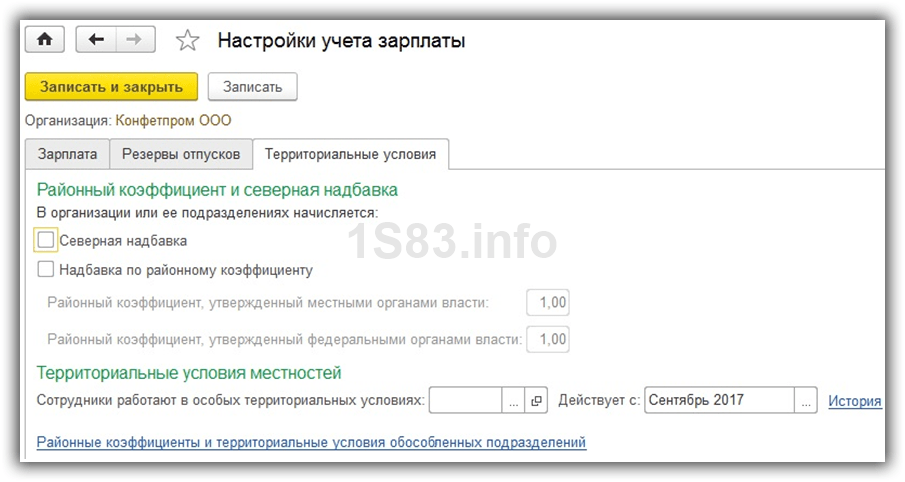Screen dimensions: 905x482
Task: Open selection list for особых территориальных условиях
Action: [513, 401]
